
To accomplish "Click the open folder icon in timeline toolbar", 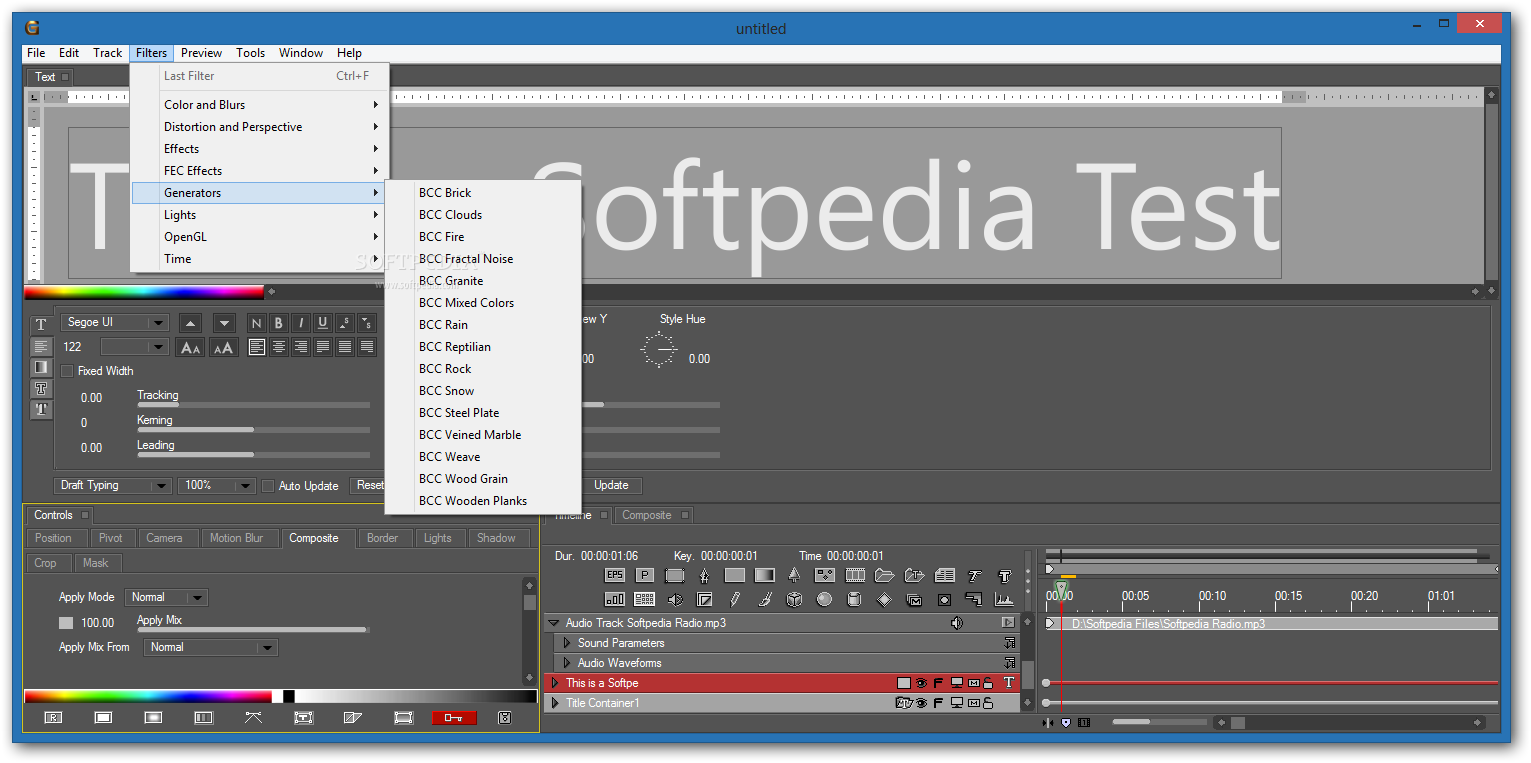I will click(x=885, y=575).
